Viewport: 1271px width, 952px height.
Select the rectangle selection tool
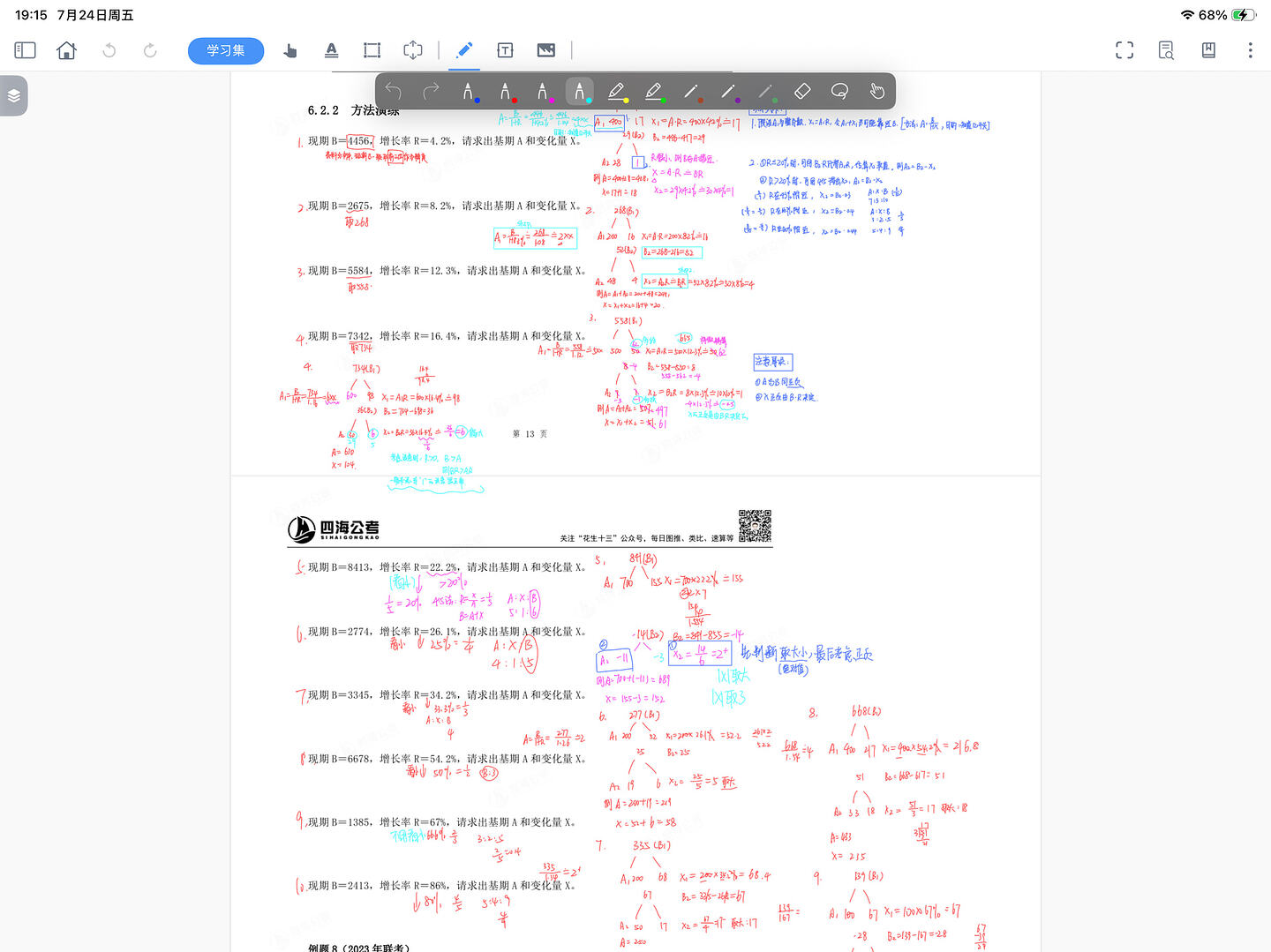click(372, 50)
